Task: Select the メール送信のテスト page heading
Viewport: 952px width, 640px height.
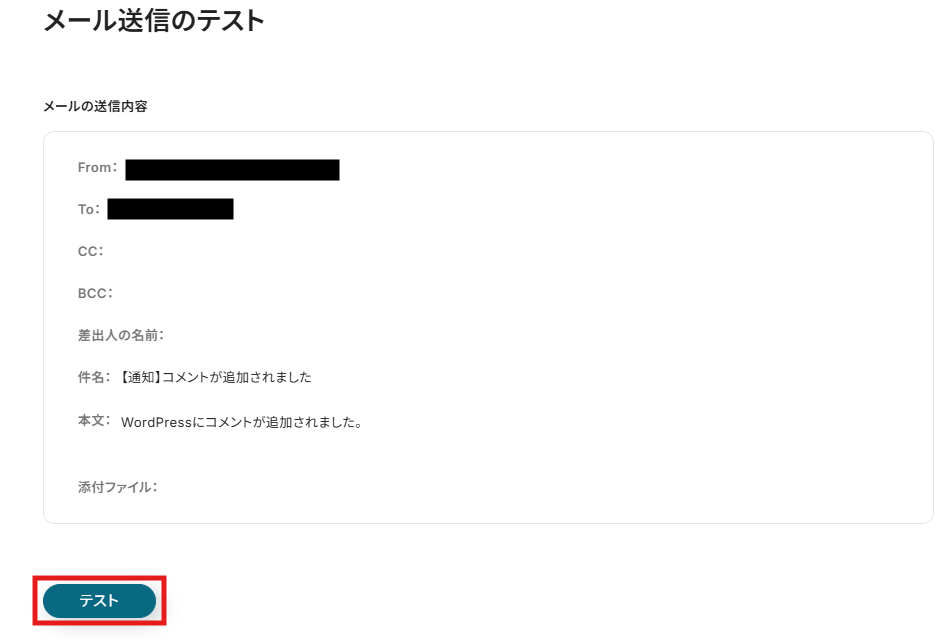Action: pyautogui.click(x=154, y=21)
